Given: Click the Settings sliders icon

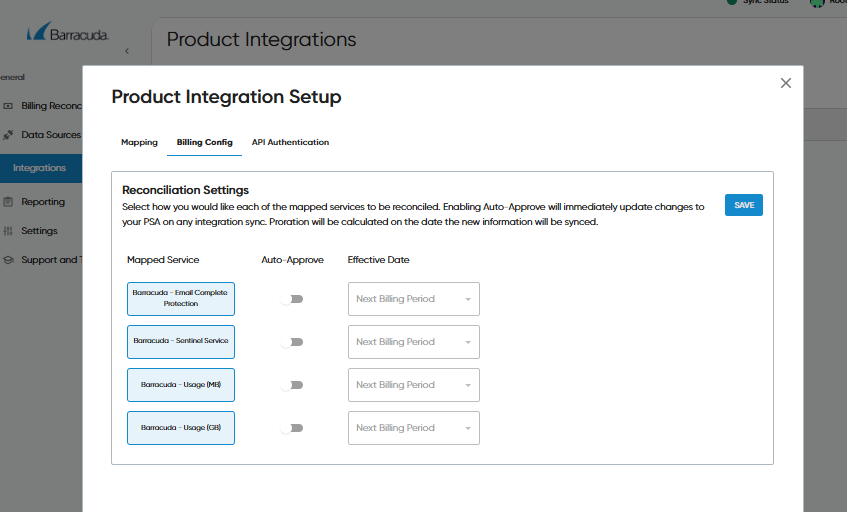Looking at the screenshot, I should click(x=8, y=231).
